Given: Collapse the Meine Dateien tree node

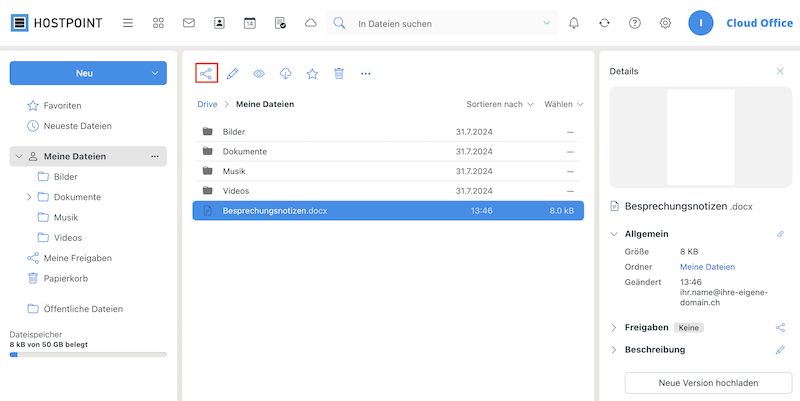Looking at the screenshot, I should (x=19, y=157).
